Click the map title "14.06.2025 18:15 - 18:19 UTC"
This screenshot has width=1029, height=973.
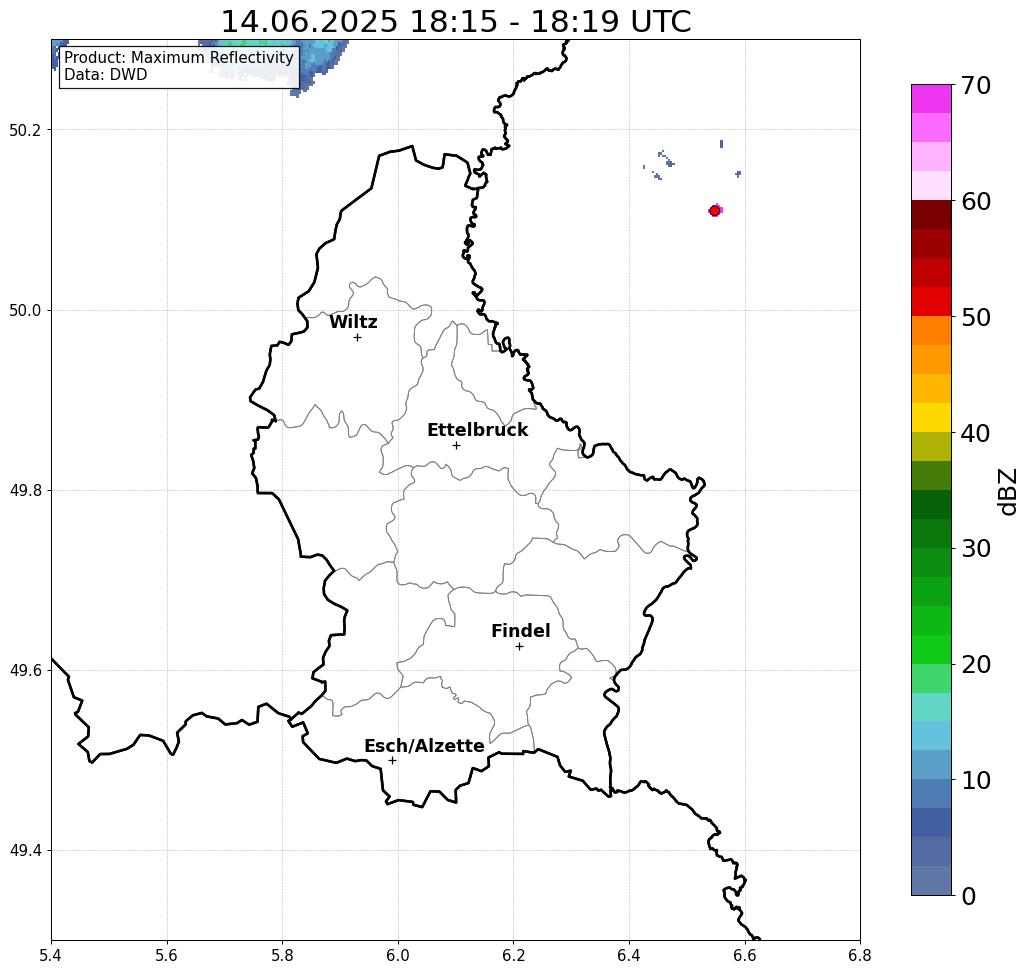[x=455, y=22]
